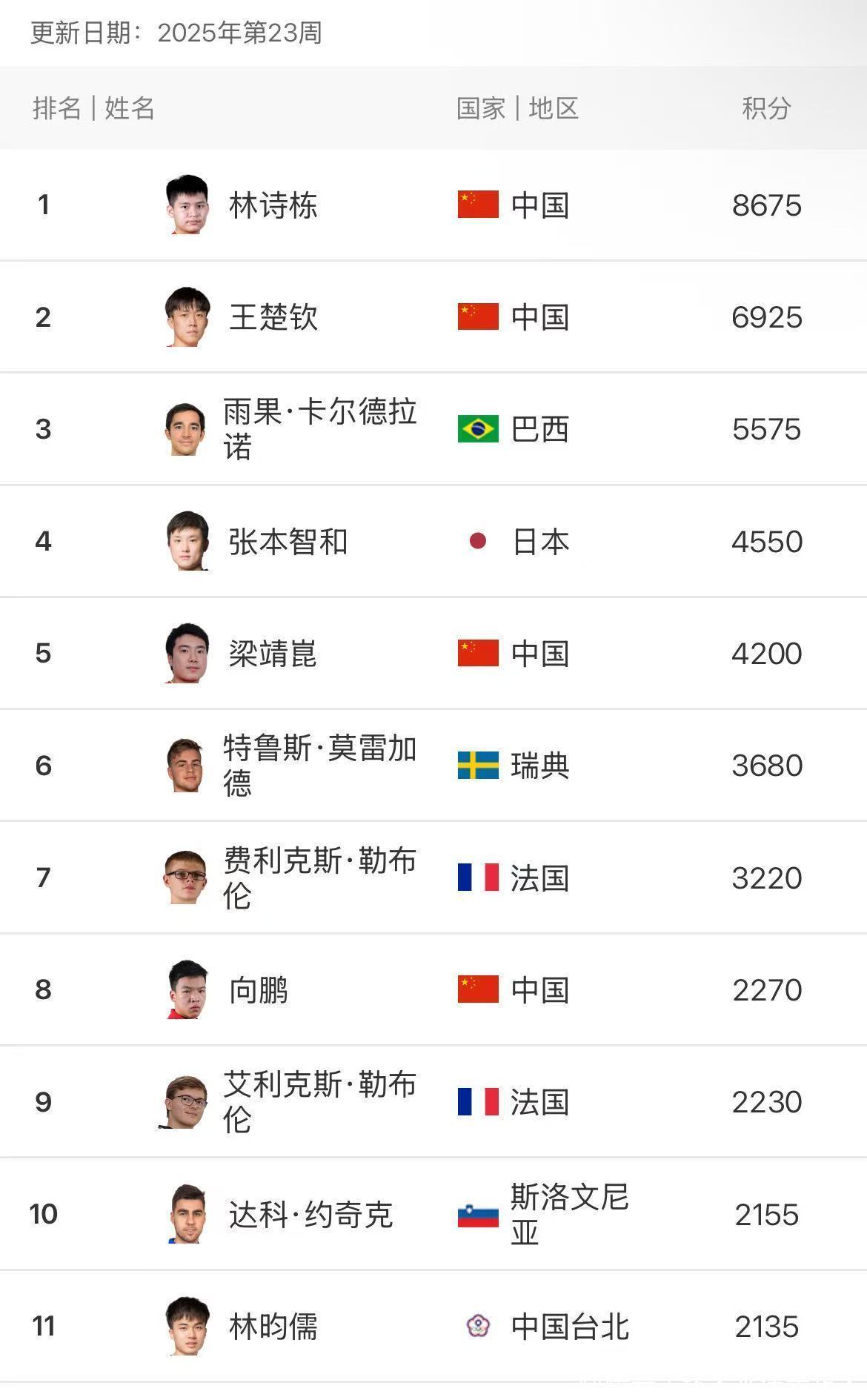
Task: Click the China flag beside 林诗栋
Action: click(x=478, y=205)
